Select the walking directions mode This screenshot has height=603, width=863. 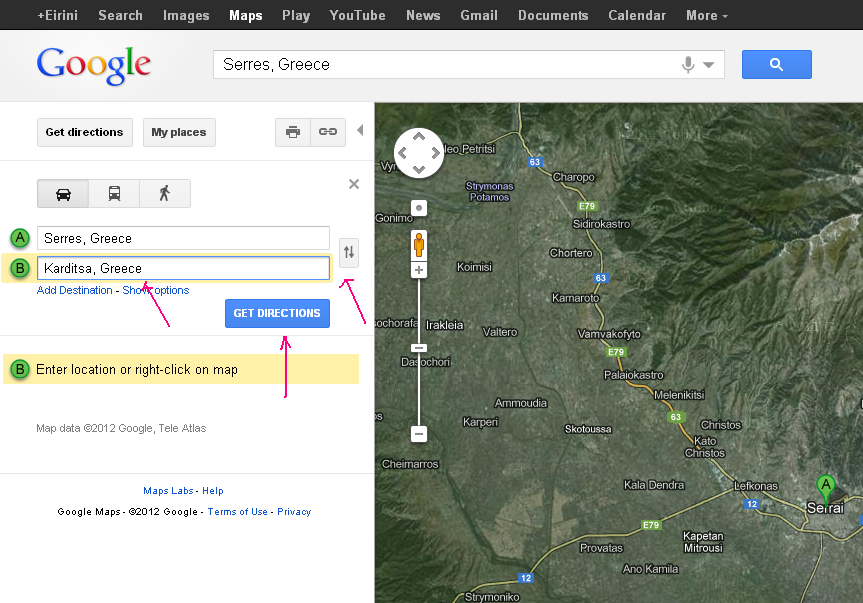tap(165, 194)
